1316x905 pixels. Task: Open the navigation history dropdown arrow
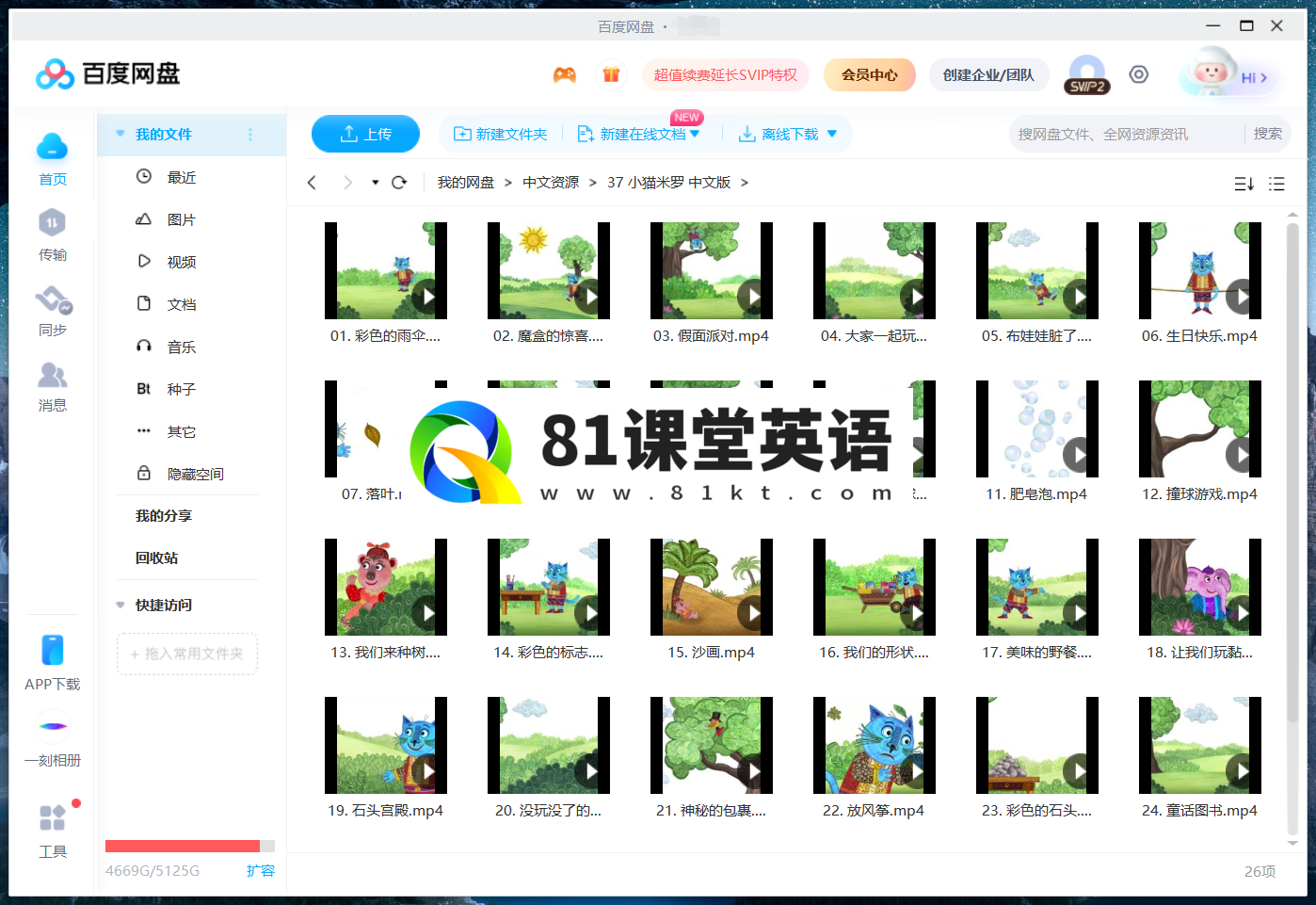(376, 183)
